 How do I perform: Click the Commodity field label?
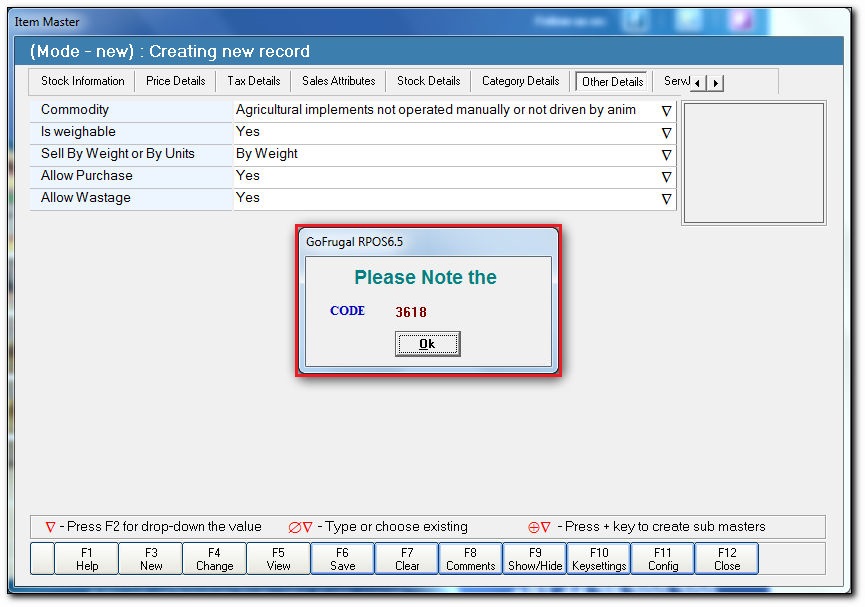[74, 110]
